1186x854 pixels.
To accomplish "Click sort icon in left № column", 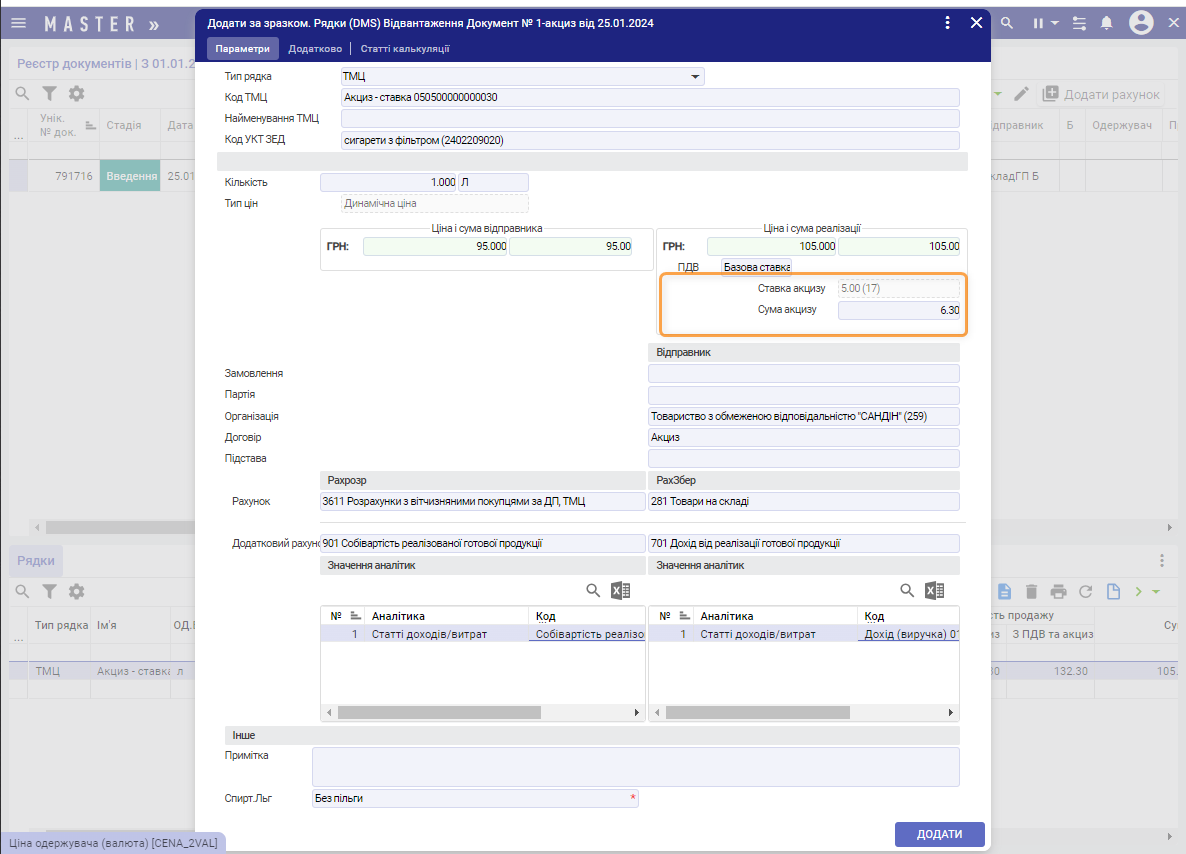I will (x=355, y=616).
